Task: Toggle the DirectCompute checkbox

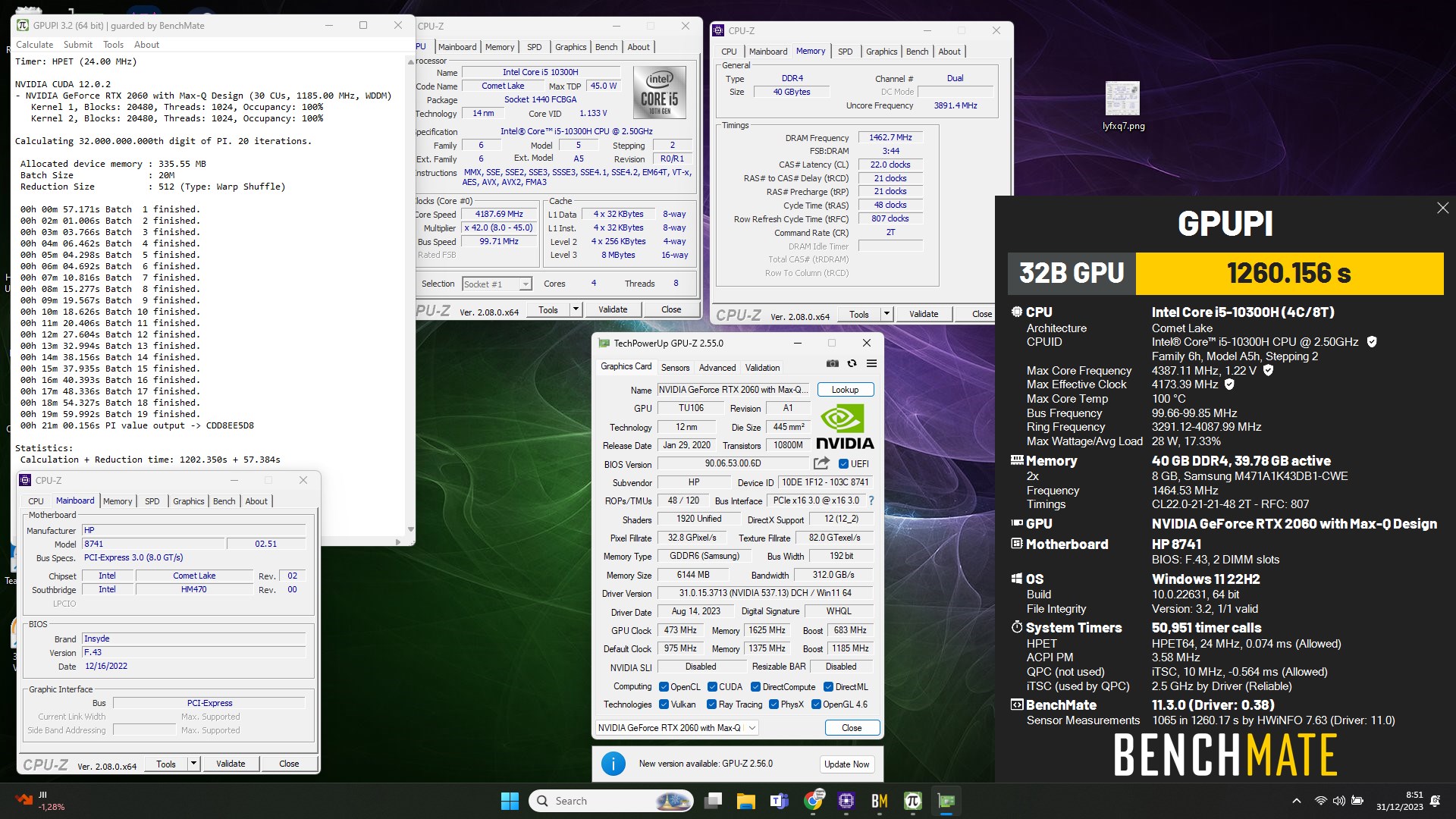Action: click(x=755, y=687)
